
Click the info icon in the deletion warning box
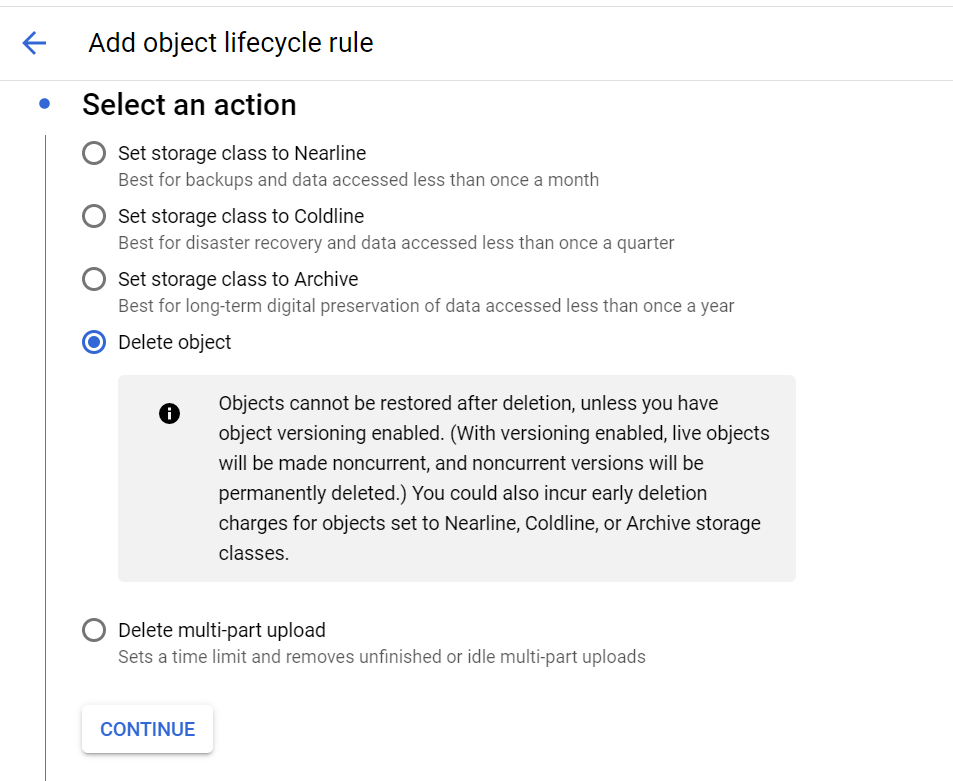click(169, 413)
